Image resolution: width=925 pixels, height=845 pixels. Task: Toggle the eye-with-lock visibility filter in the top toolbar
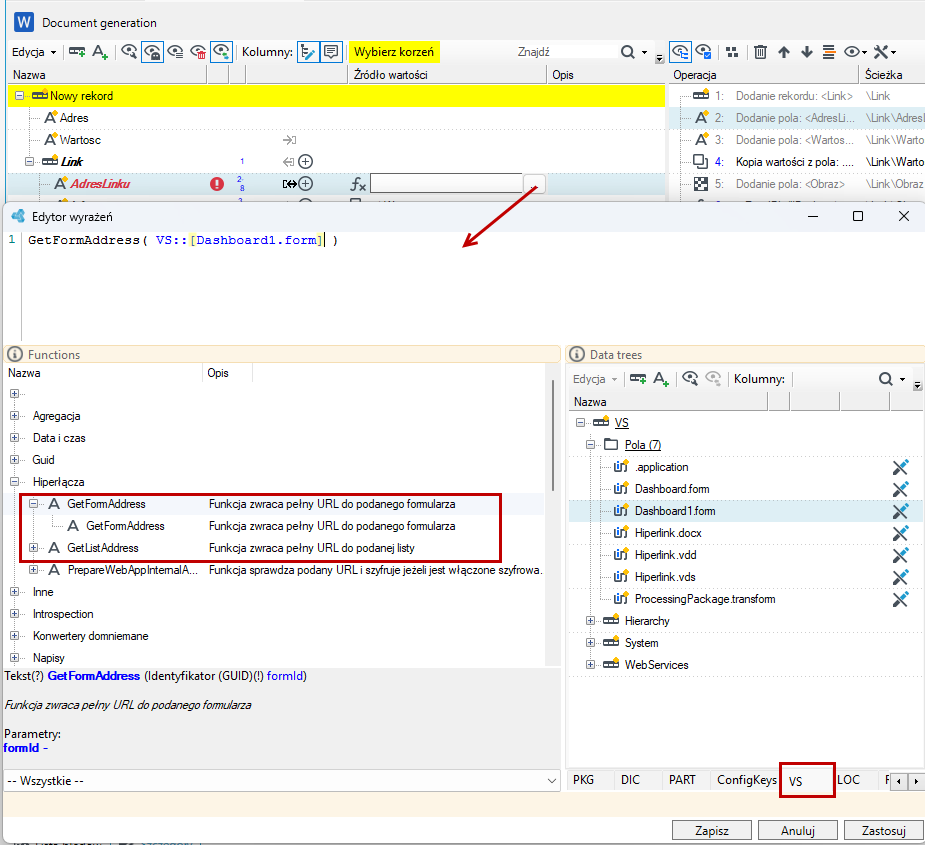tap(152, 52)
